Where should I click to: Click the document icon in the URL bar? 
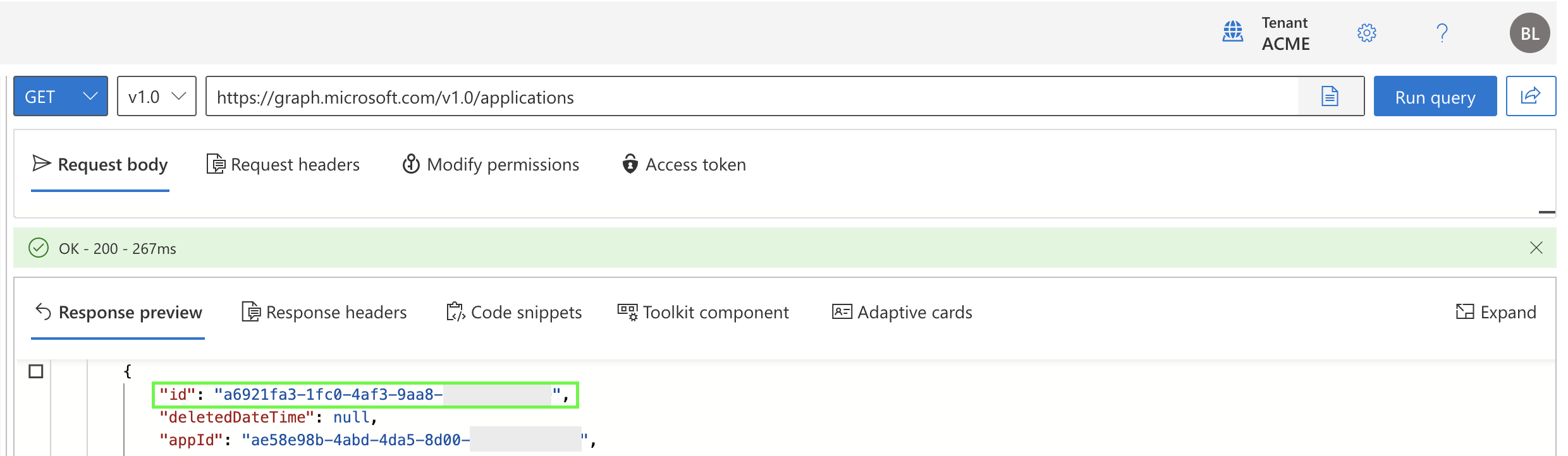click(x=1330, y=97)
